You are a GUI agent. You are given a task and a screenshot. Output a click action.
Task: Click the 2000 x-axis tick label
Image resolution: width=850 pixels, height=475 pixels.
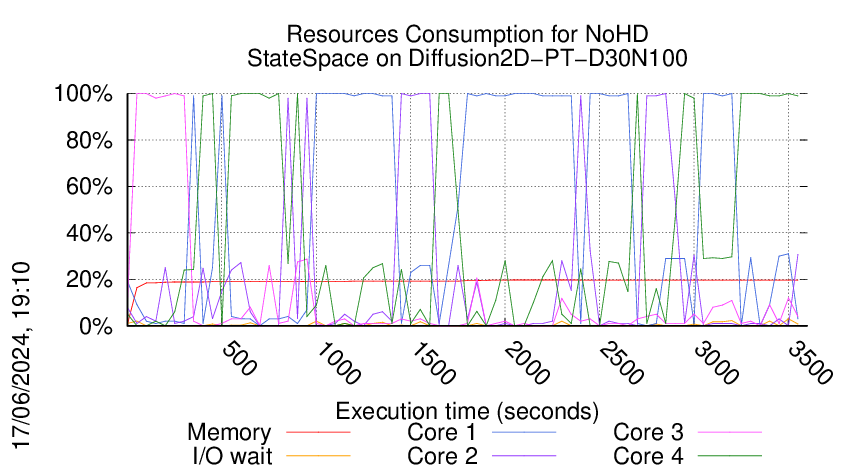[x=527, y=363]
